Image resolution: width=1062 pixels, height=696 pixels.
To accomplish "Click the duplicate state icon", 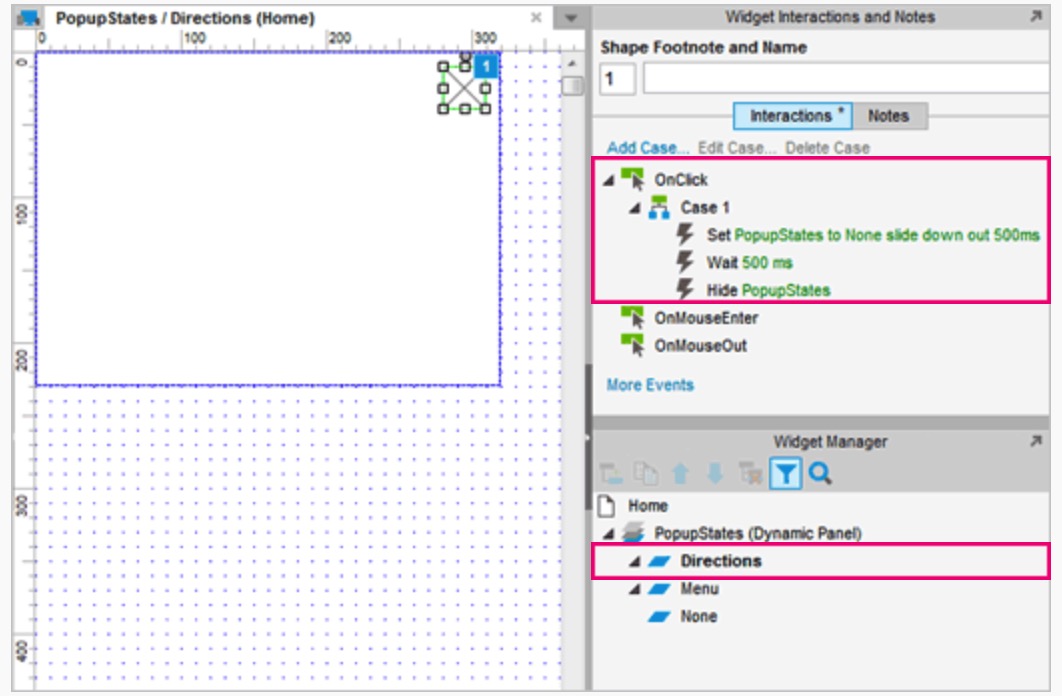I will [646, 474].
